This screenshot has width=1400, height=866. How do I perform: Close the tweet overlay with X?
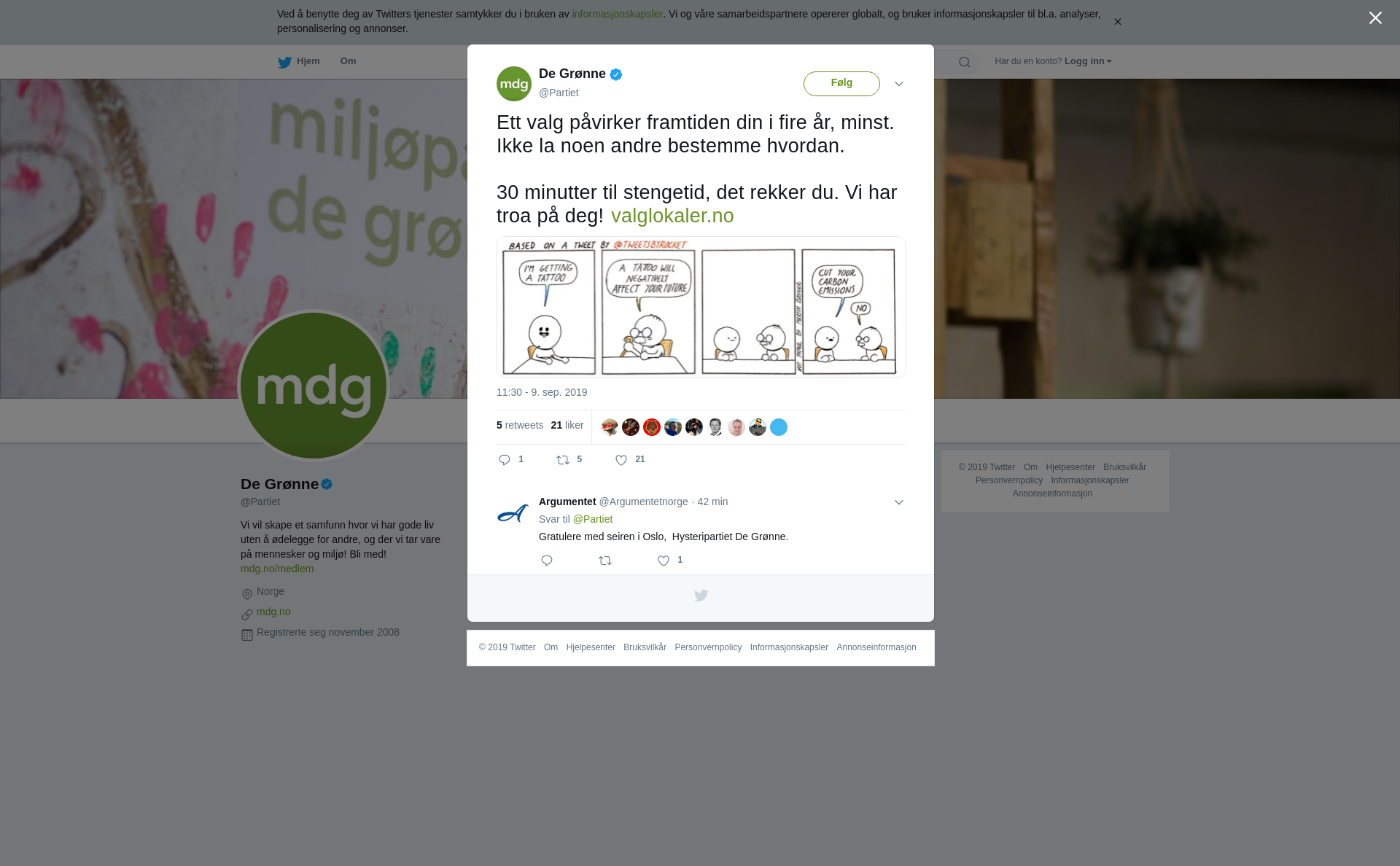tap(1375, 18)
